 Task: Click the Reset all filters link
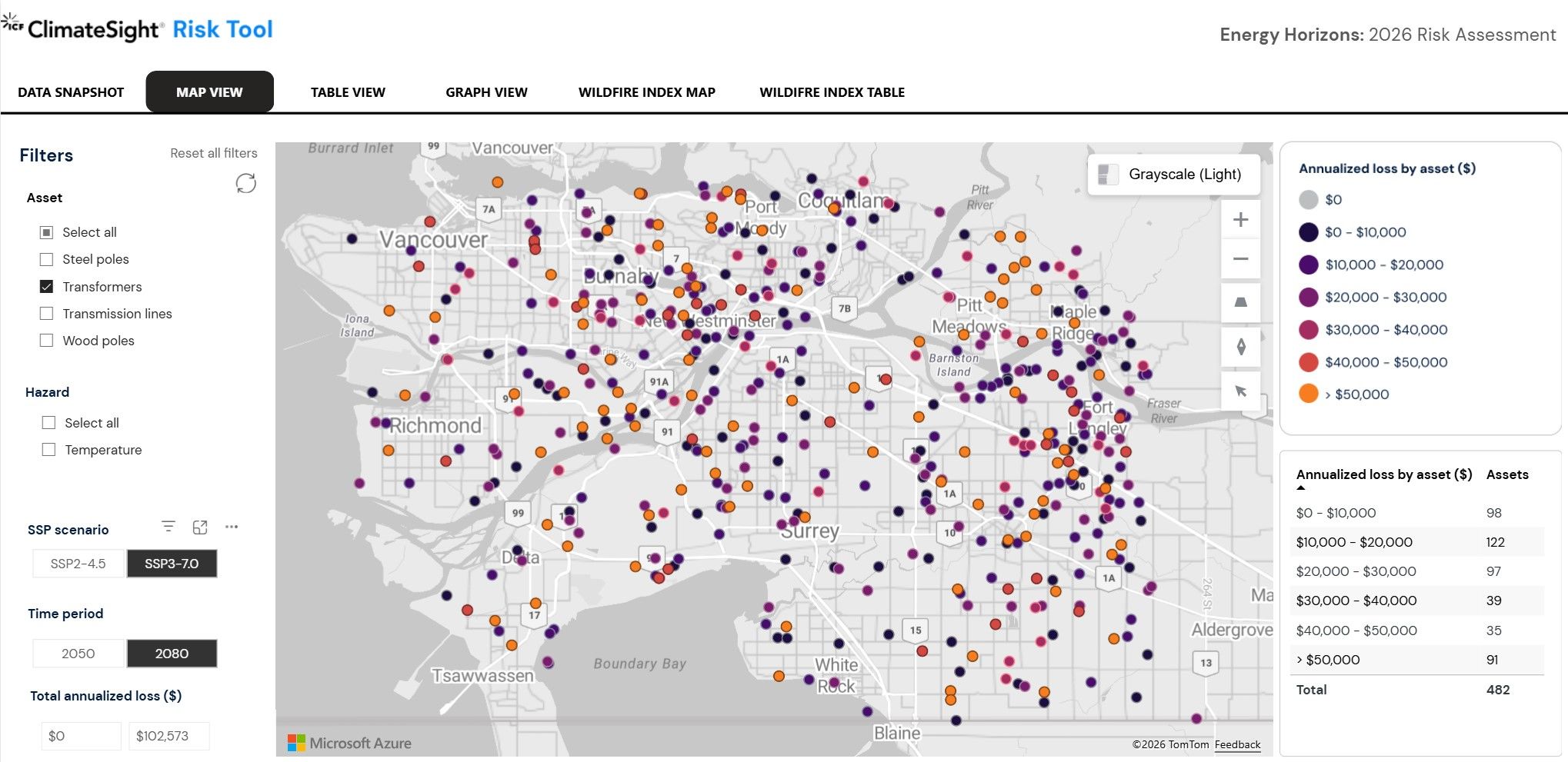pos(213,152)
